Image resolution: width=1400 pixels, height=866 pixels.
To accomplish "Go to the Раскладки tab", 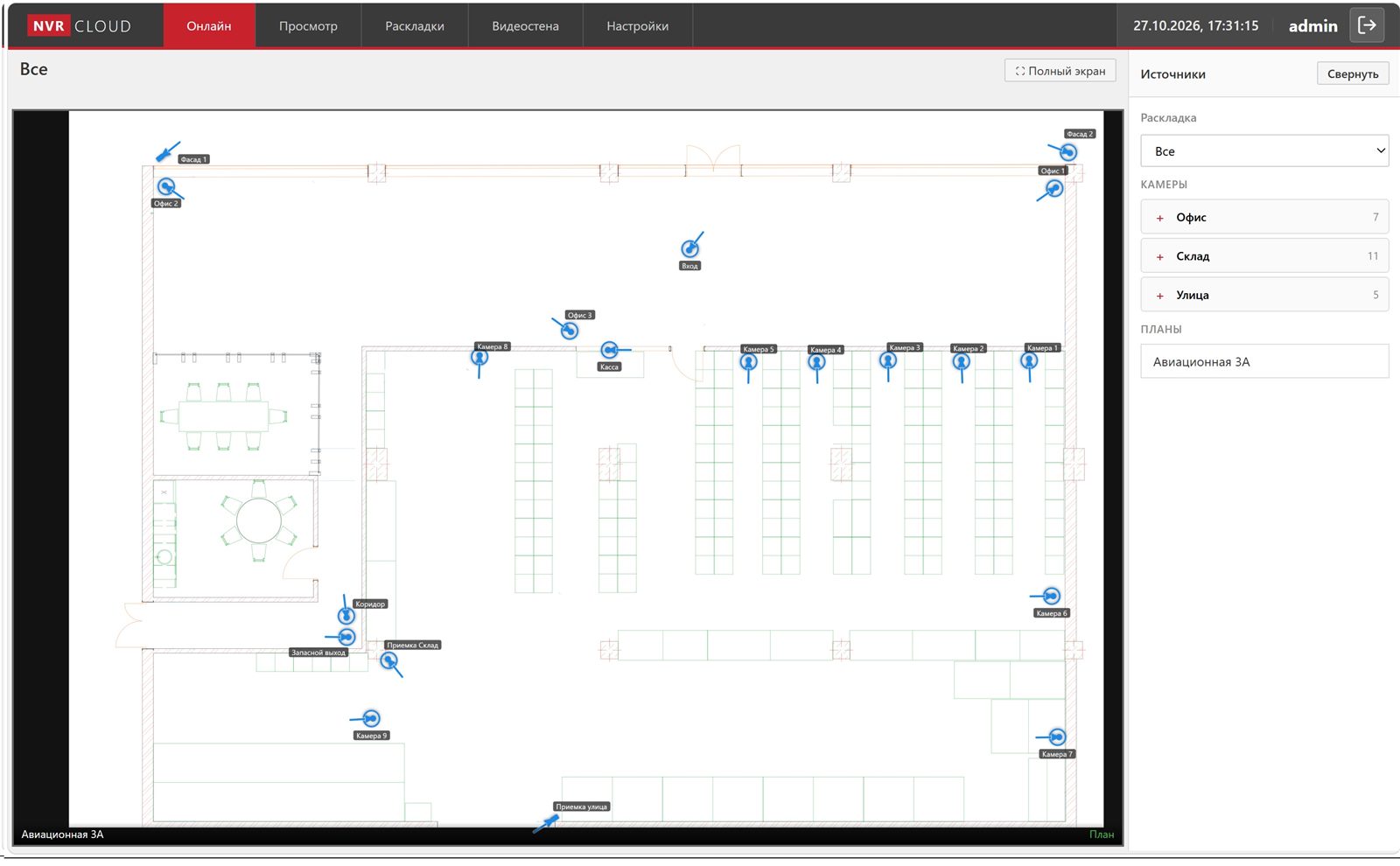I will (415, 25).
